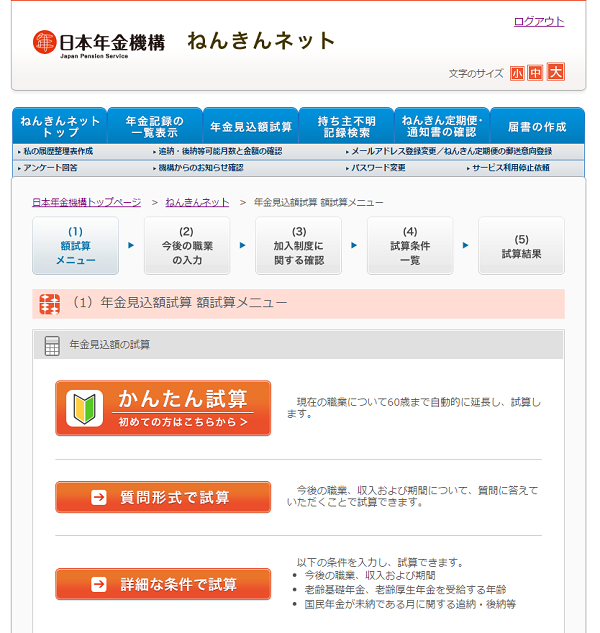
Task: Set text size to medium (中)
Action: pos(535,73)
